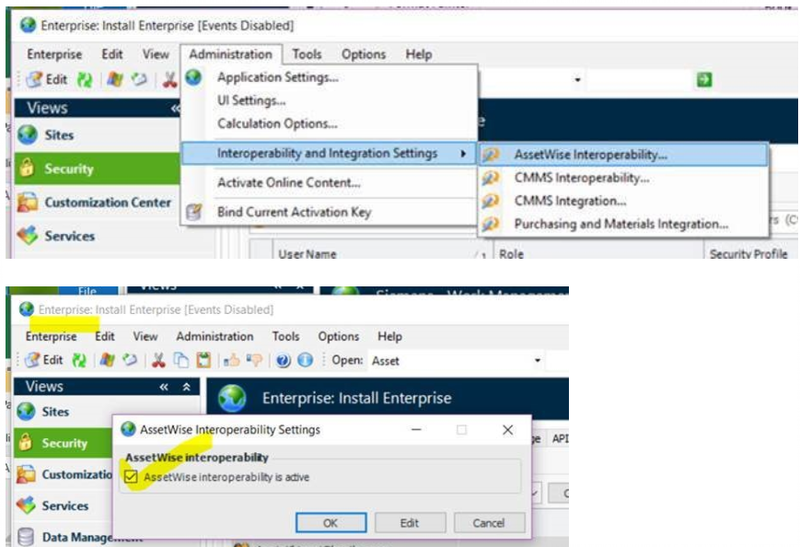
Task: Click green refresh icon in upper window toolbar
Action: (x=84, y=80)
